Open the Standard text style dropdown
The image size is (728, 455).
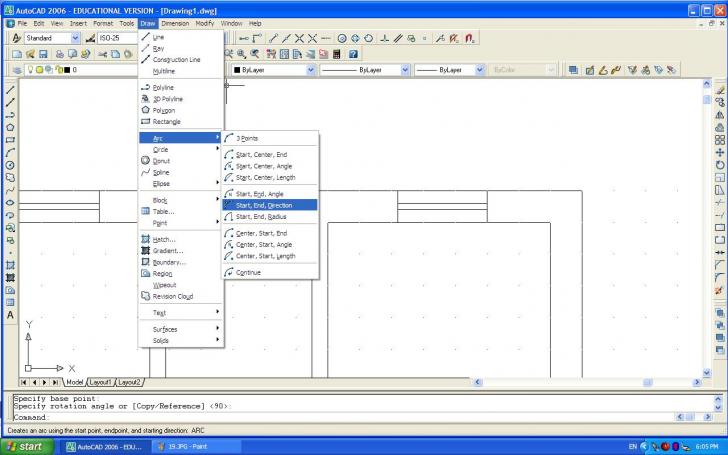point(75,38)
